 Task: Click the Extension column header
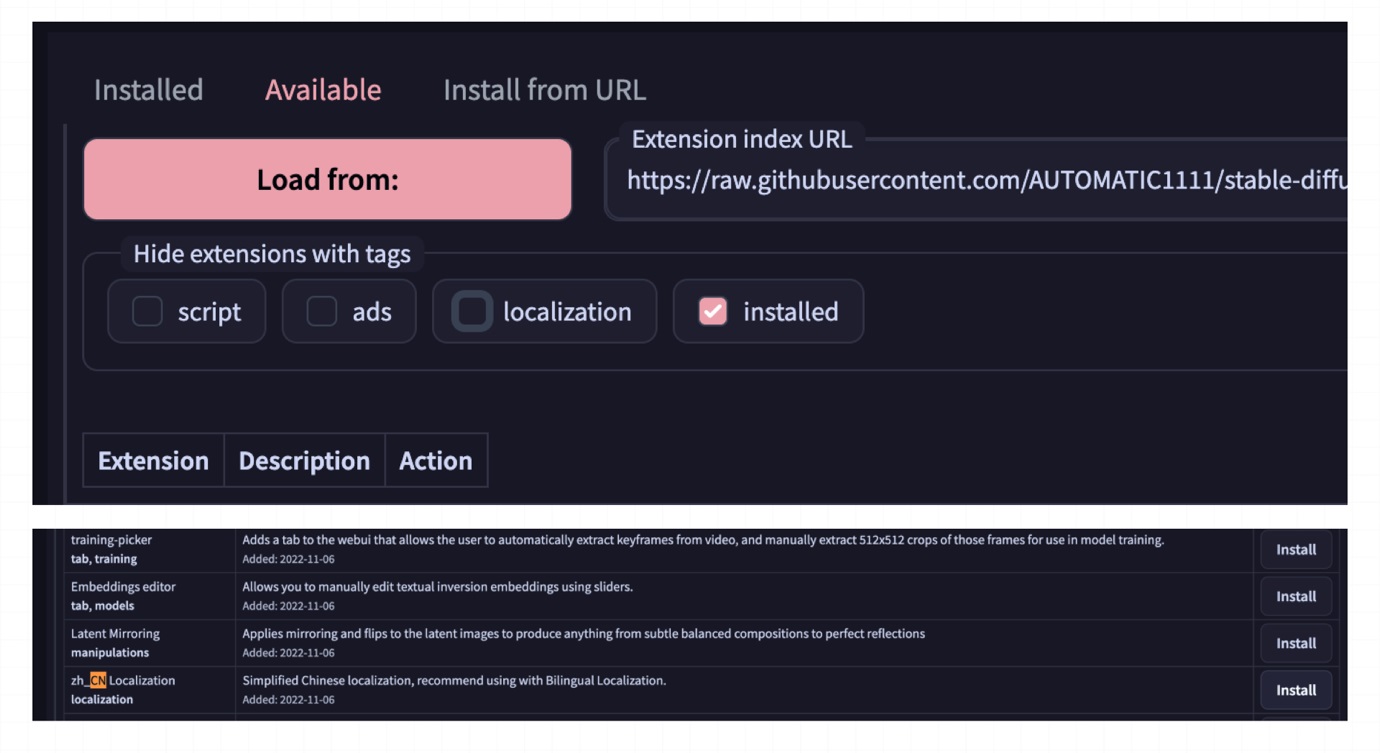click(x=153, y=461)
